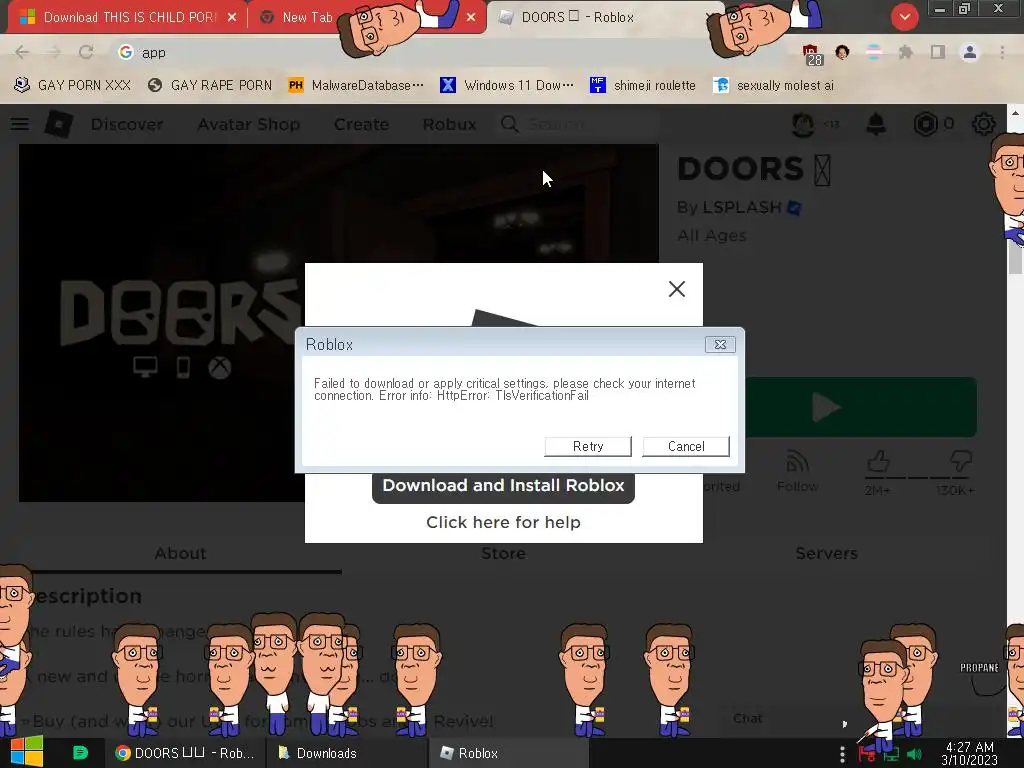1024x768 pixels.
Task: Toggle the browser side panel icon
Action: [938, 52]
